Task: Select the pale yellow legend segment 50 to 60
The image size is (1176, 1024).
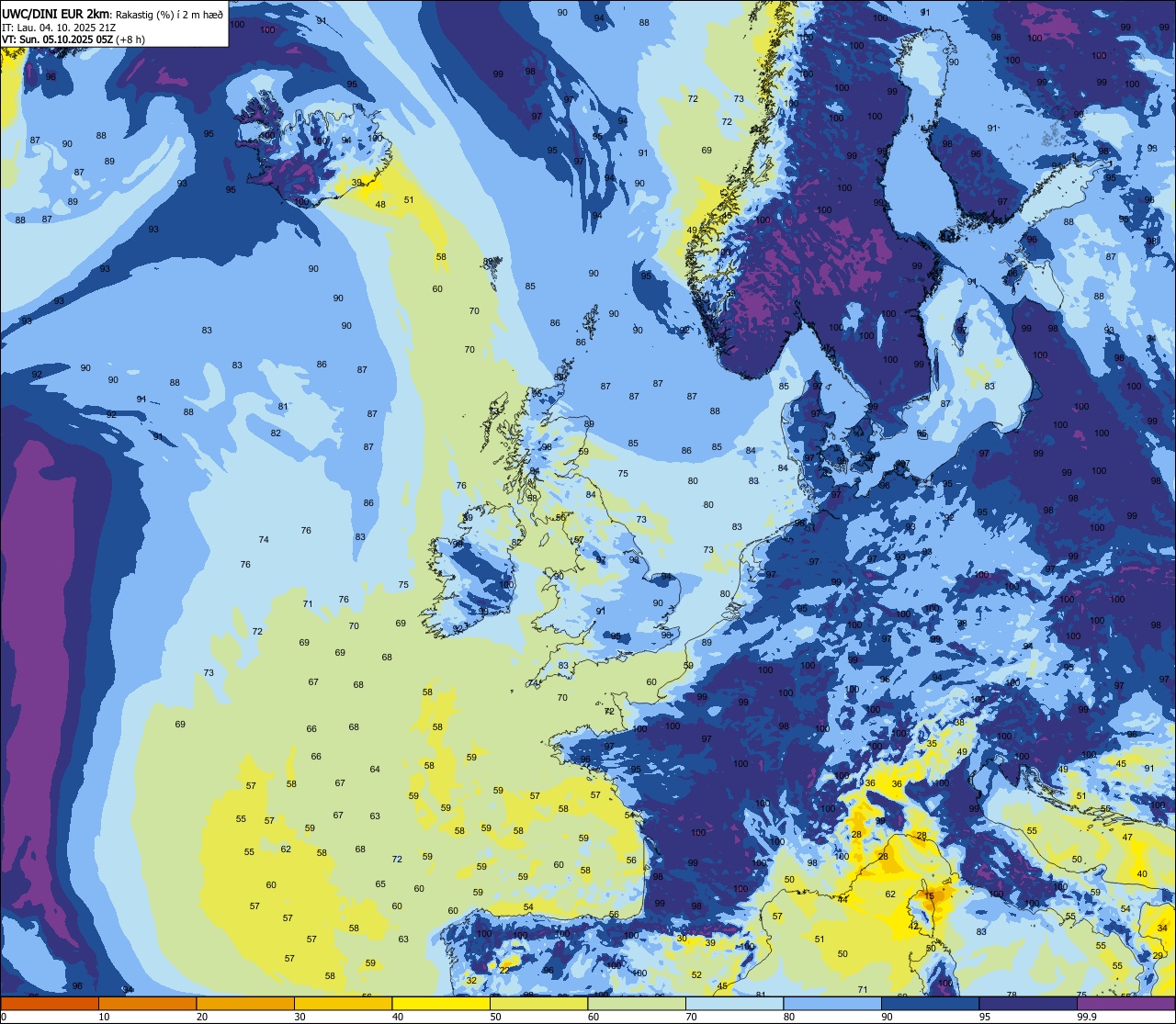Action: [x=538, y=1003]
